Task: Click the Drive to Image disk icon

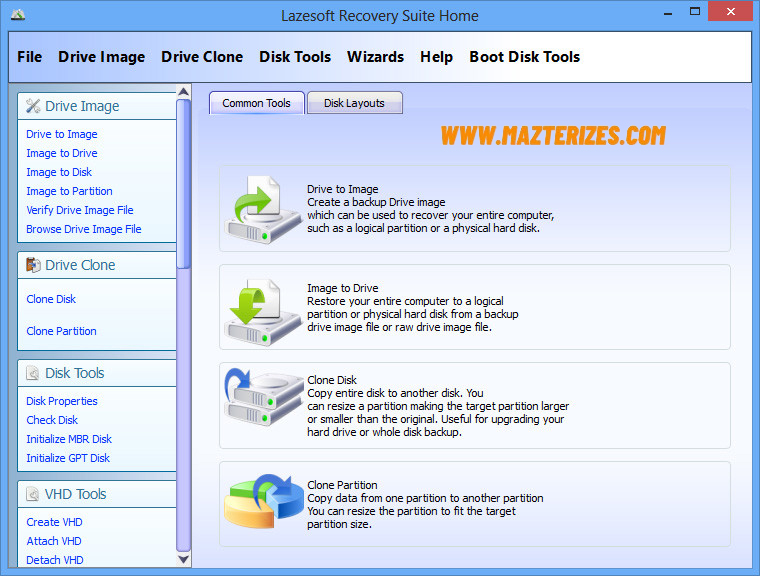Action: coord(264,209)
